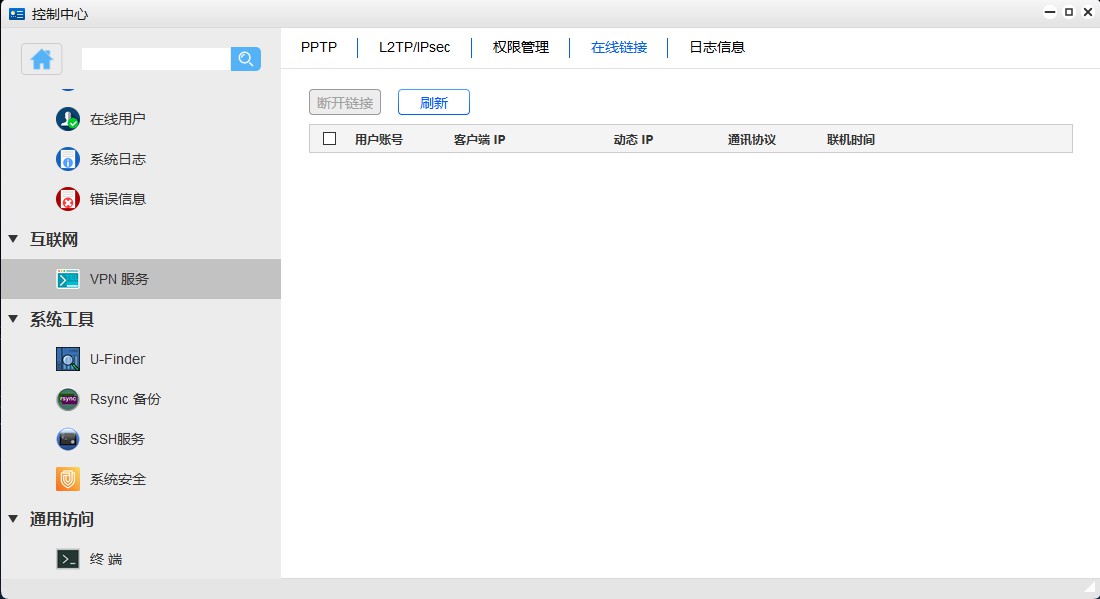Open the L2TP/IPsec tab

(413, 46)
